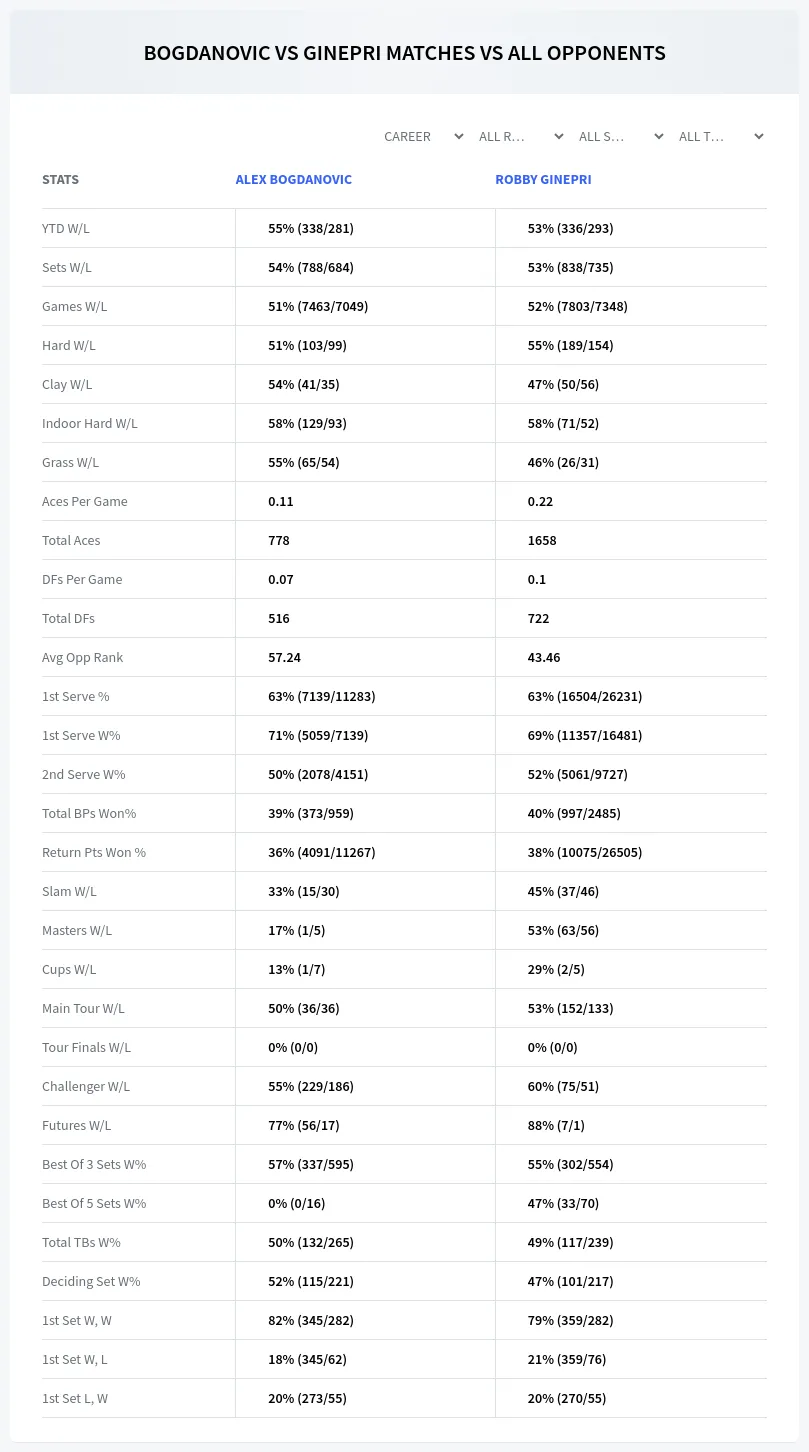
Task: Expand the ALL T... filter dropdown
Action: (x=720, y=136)
